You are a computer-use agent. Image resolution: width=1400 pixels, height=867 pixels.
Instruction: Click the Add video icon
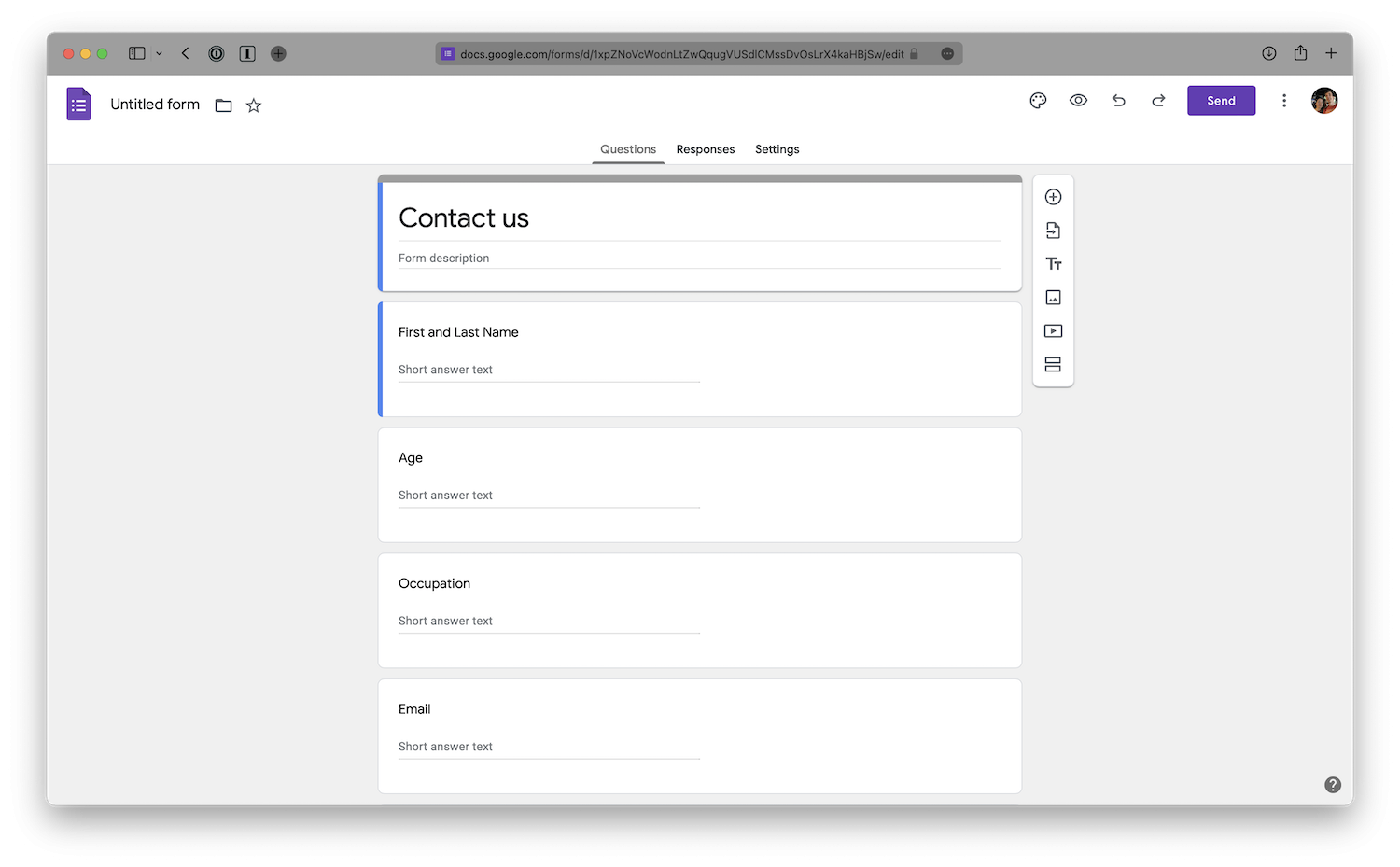pos(1053,331)
